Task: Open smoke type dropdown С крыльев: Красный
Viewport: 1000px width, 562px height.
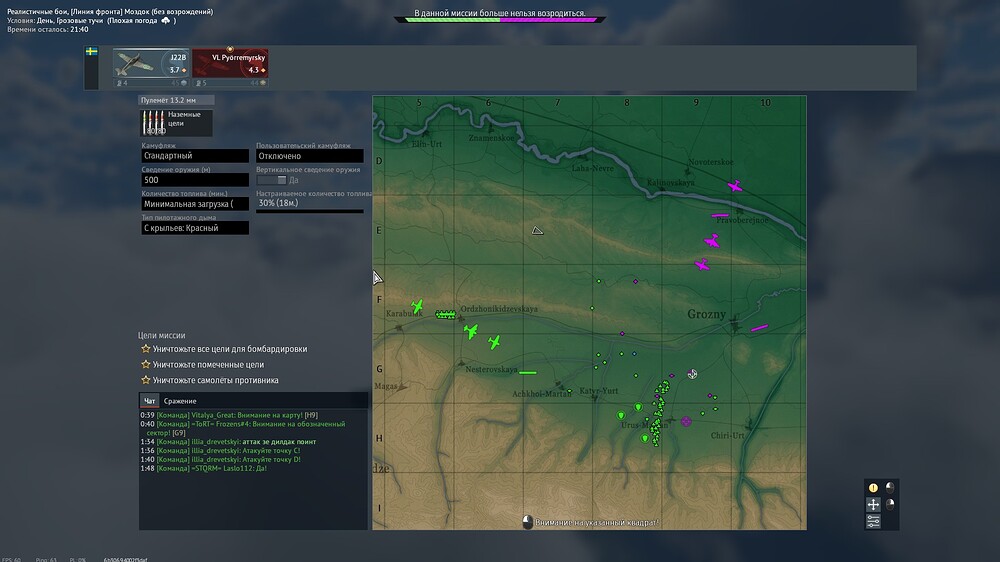Action: [x=195, y=228]
